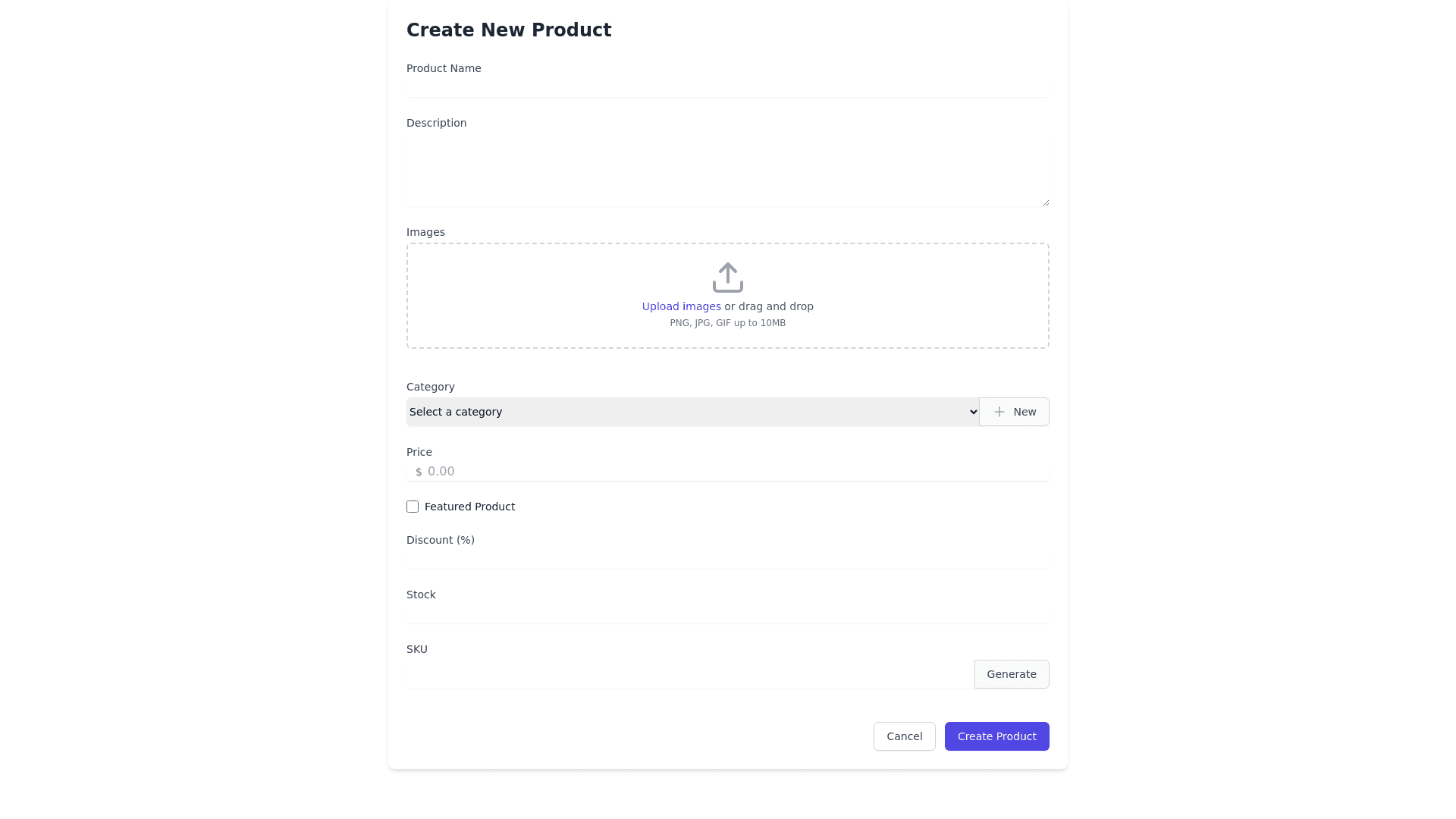
Task: Click the Category dropdown chevron arrow
Action: [x=974, y=412]
